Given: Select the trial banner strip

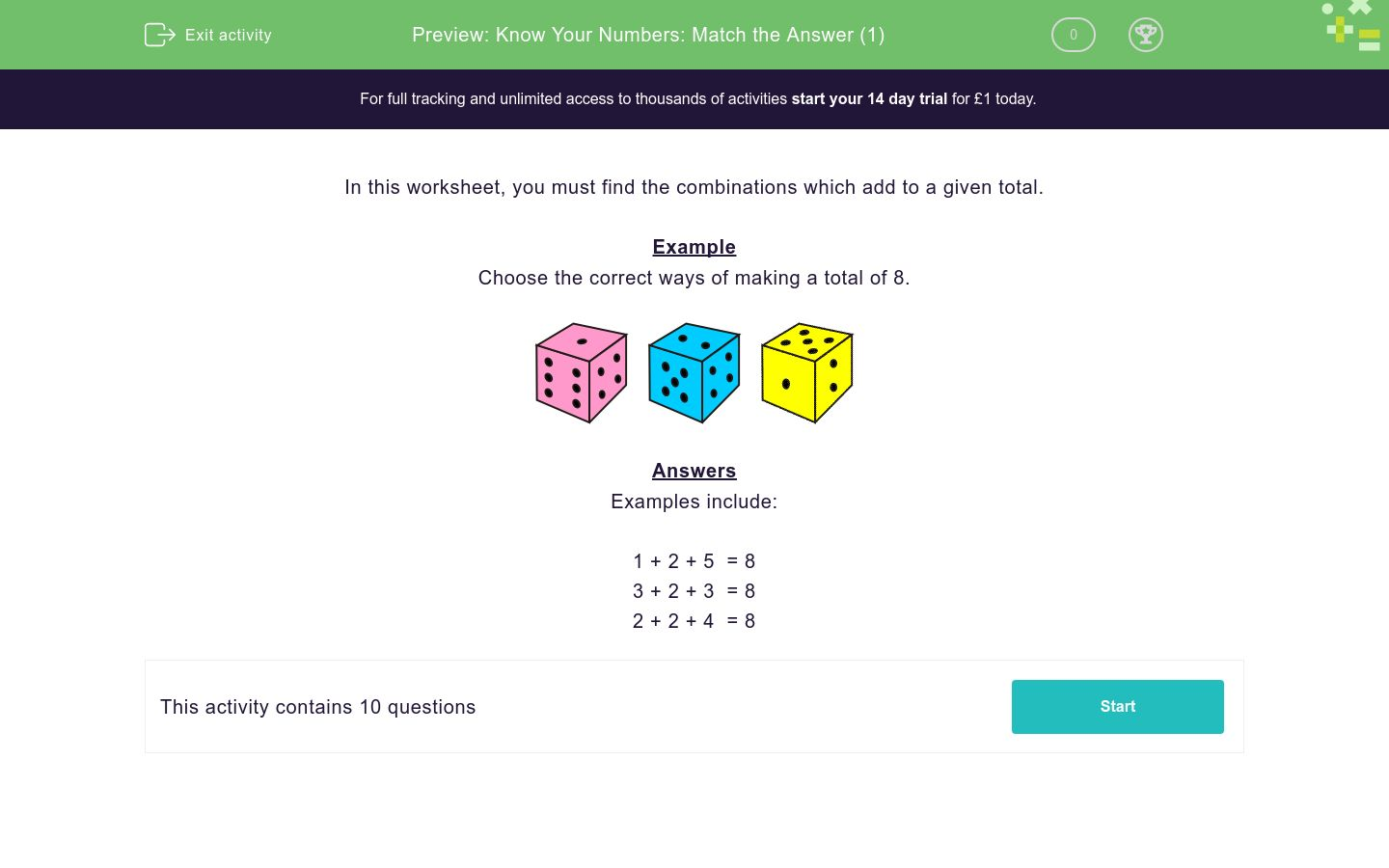Looking at the screenshot, I should point(694,98).
